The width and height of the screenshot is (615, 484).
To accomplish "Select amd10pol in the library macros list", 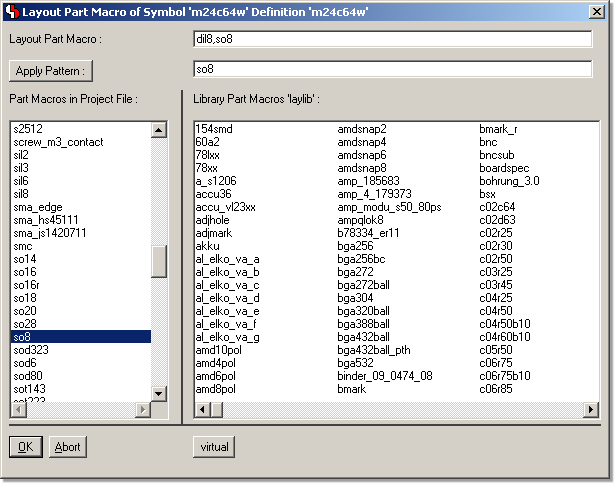I will coord(218,350).
